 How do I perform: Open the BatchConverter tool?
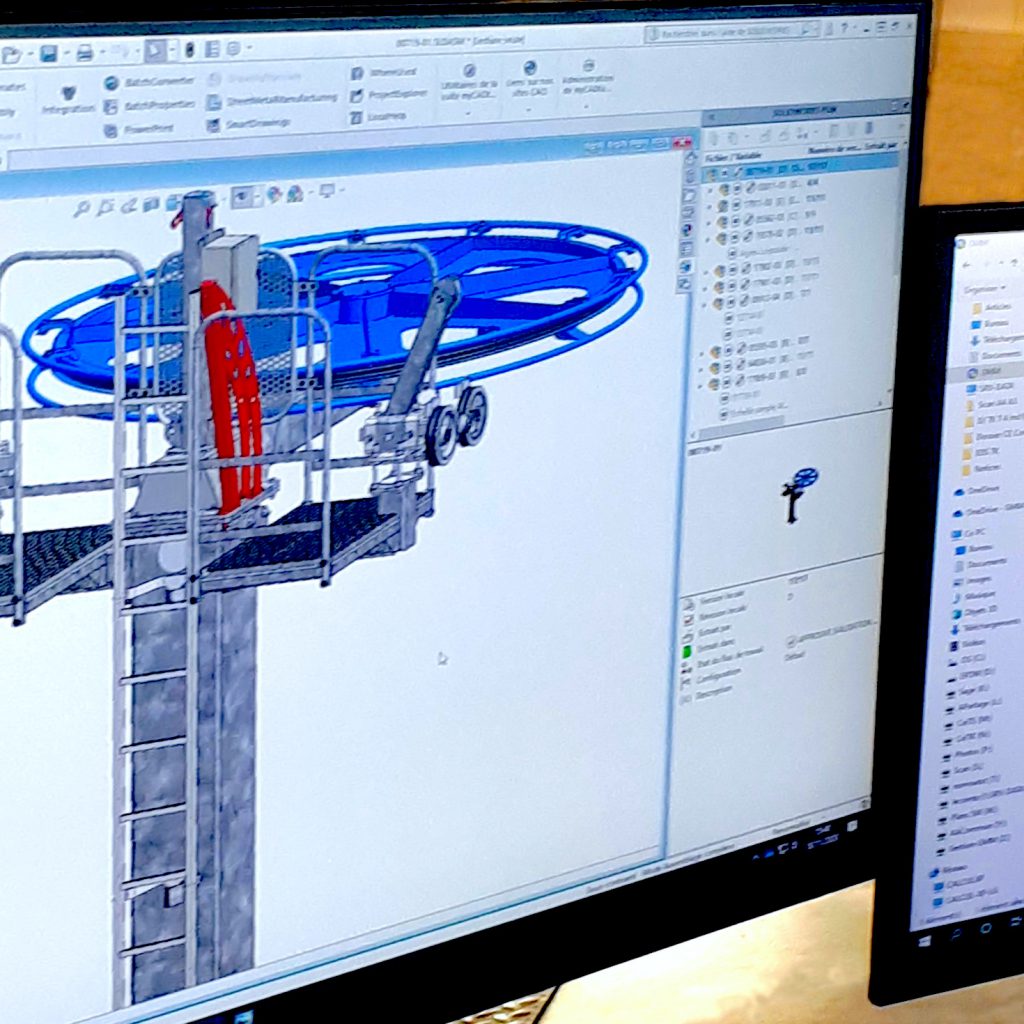coord(150,82)
